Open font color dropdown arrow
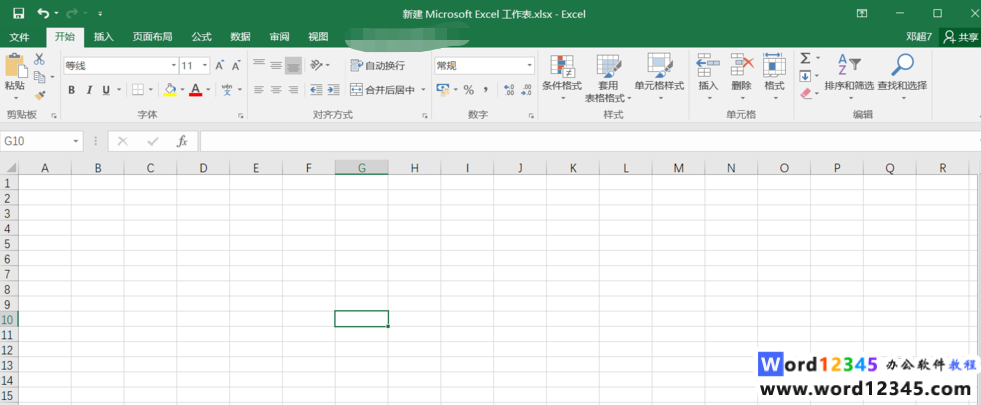Viewport: 981px width, 405px height. (208, 90)
